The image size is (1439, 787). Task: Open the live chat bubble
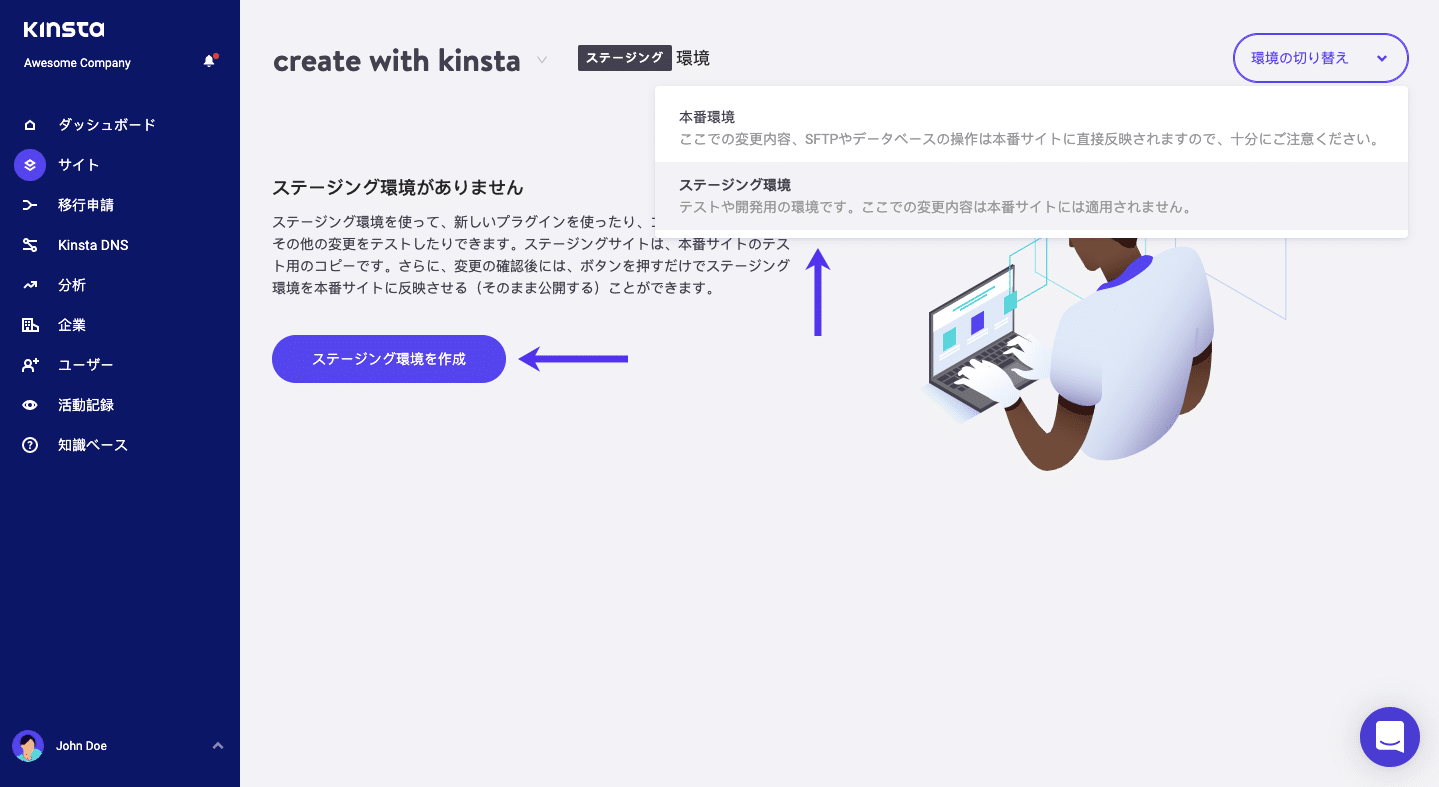click(x=1389, y=737)
